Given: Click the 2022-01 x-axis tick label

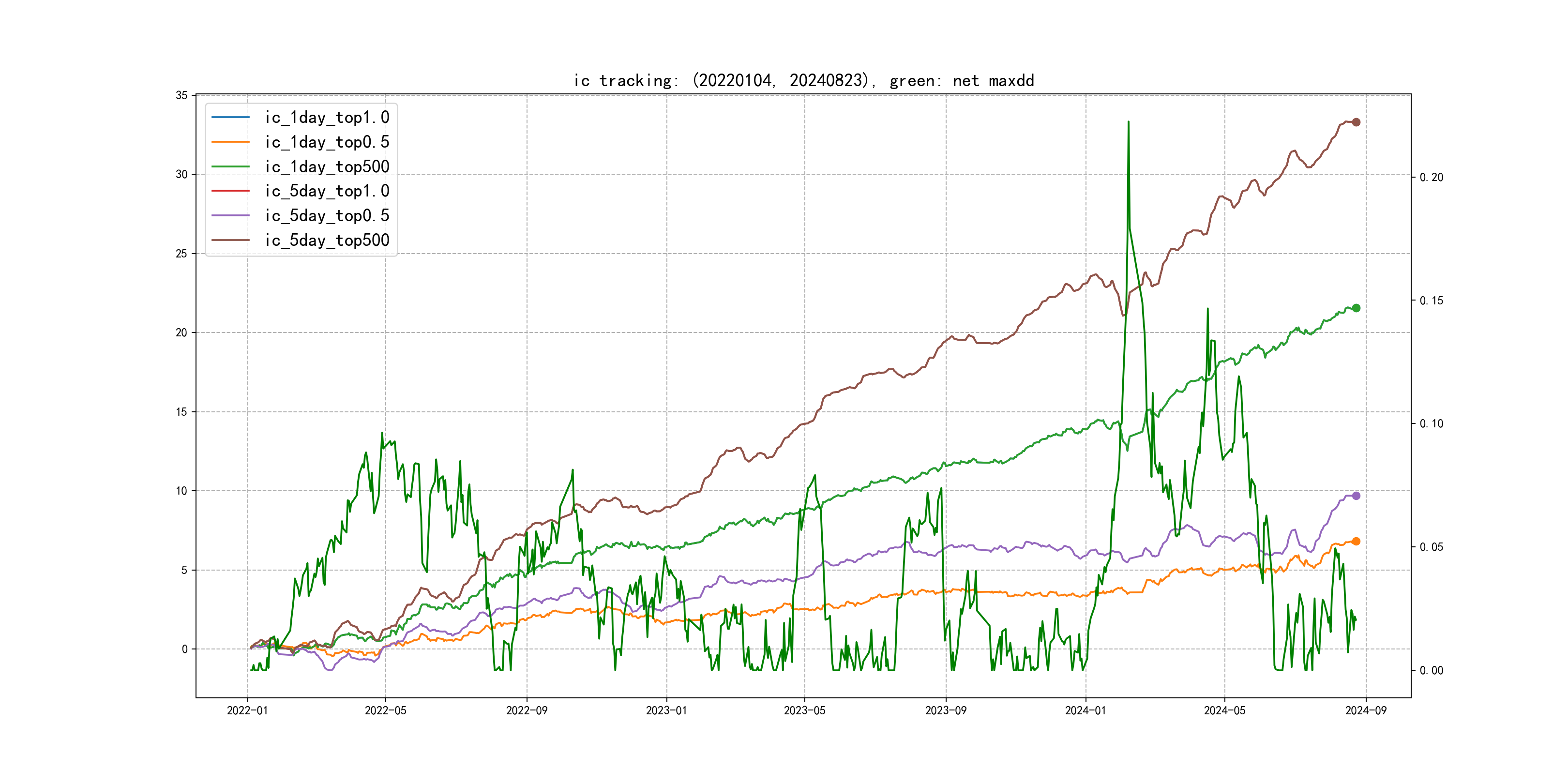Looking at the screenshot, I should [247, 710].
